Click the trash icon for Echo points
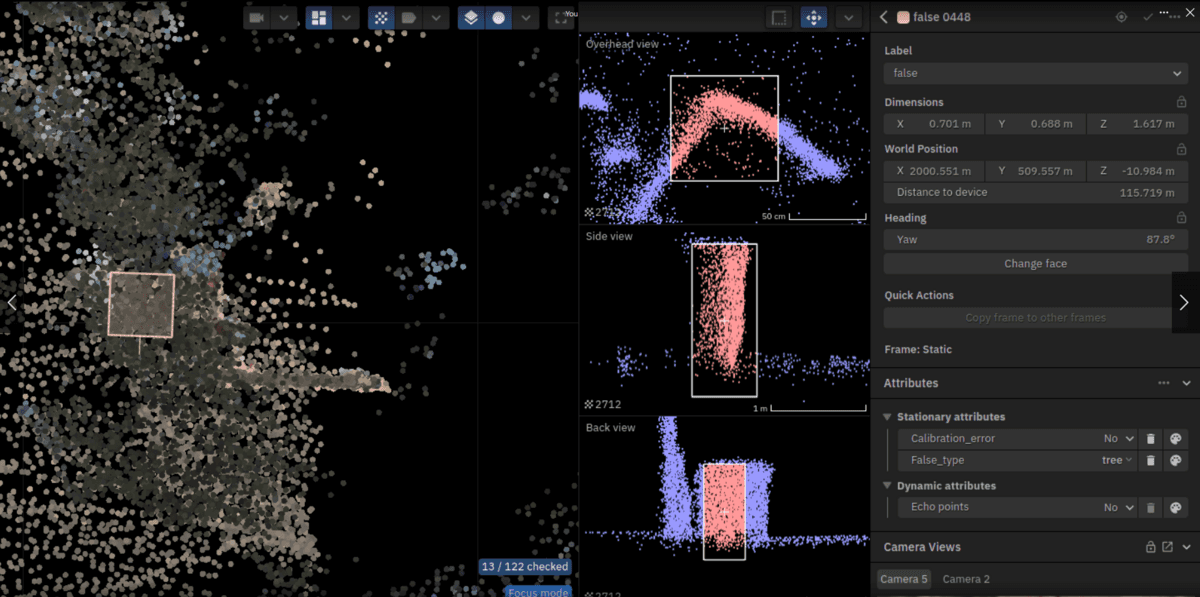Screen dimensions: 1200x597 click(1151, 508)
